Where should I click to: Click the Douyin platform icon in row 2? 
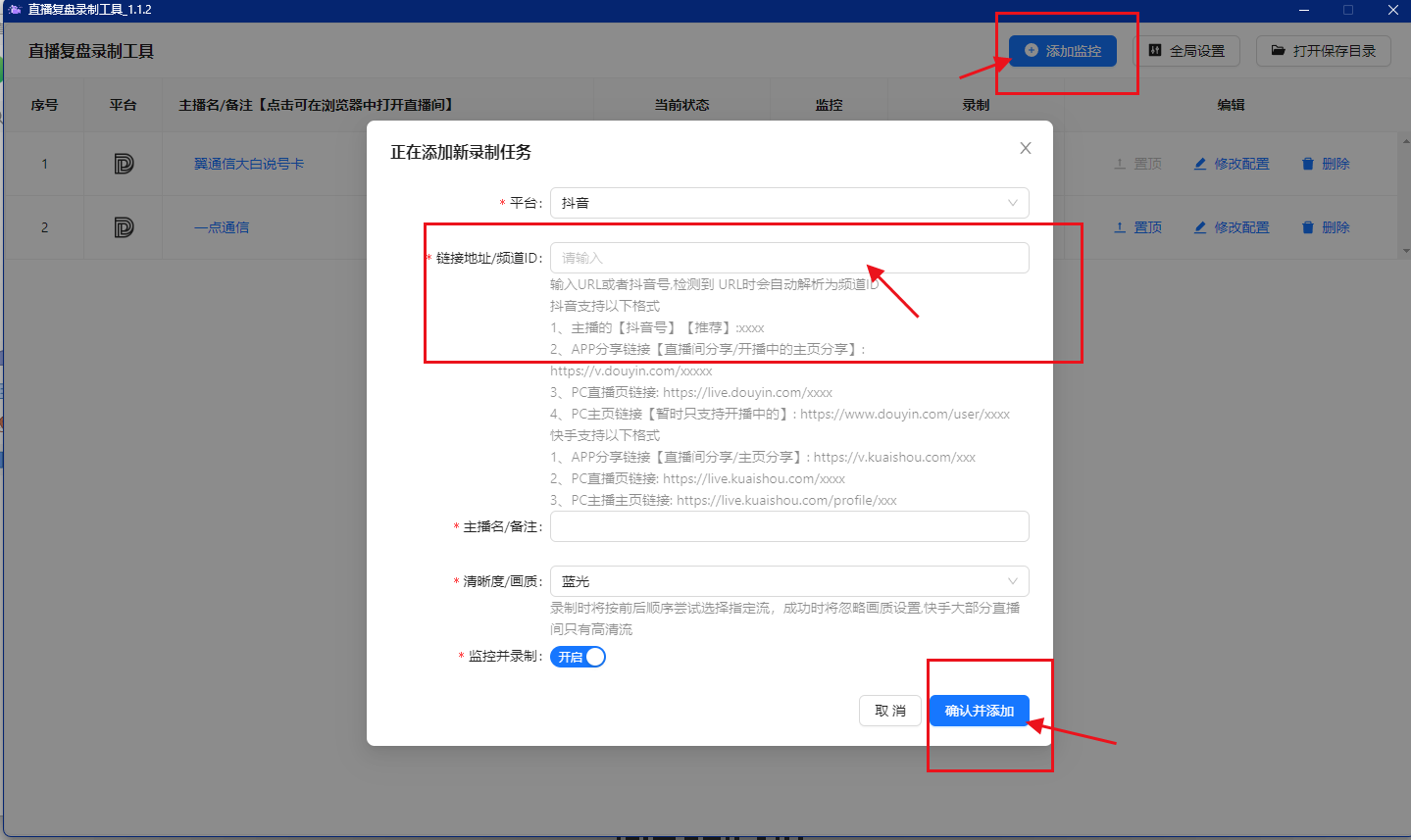click(124, 227)
